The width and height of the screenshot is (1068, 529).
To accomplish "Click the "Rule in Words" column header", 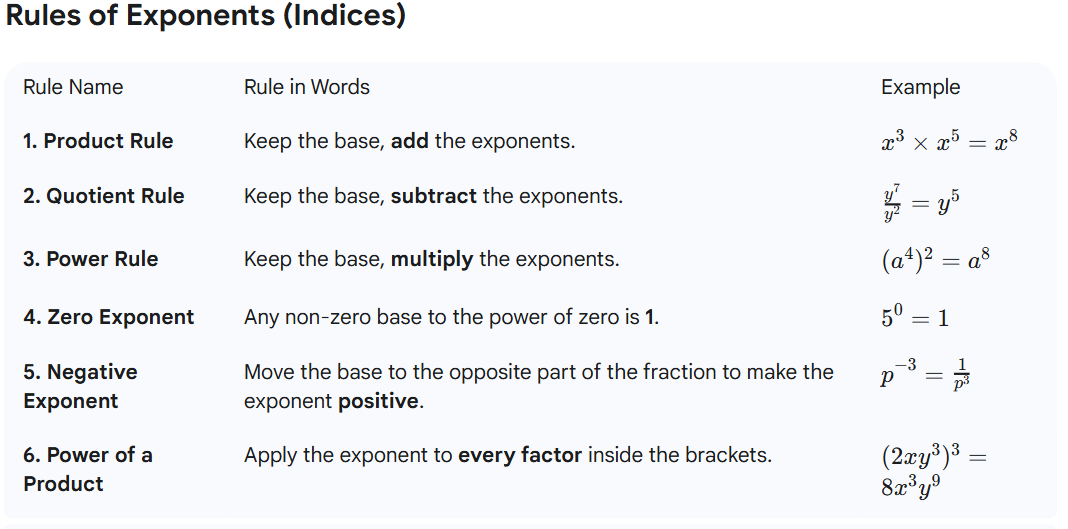I will (x=307, y=87).
